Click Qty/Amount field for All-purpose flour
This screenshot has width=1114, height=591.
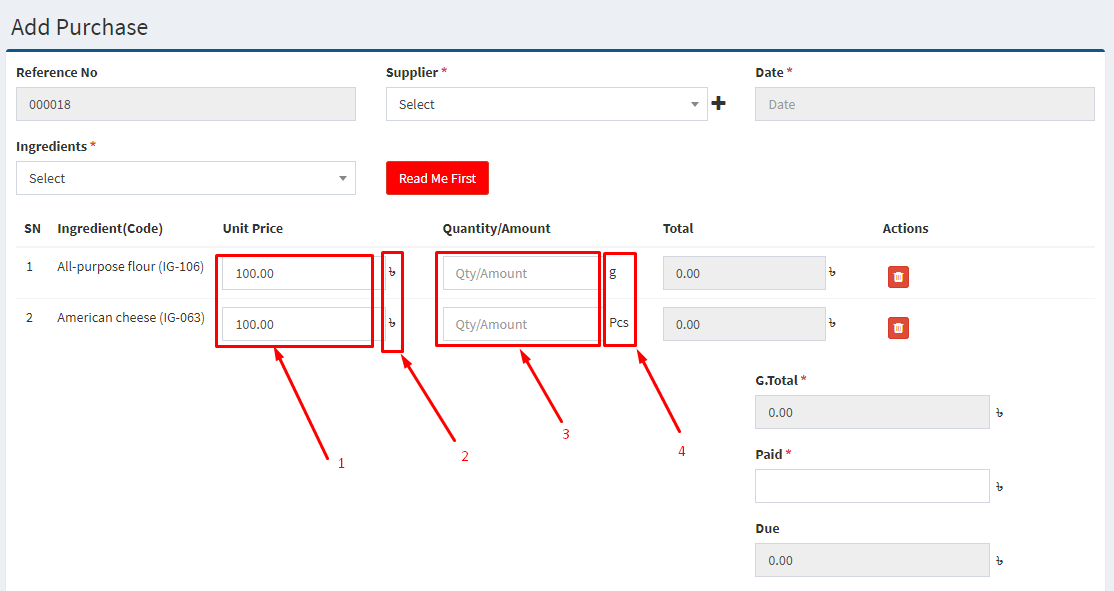(518, 273)
